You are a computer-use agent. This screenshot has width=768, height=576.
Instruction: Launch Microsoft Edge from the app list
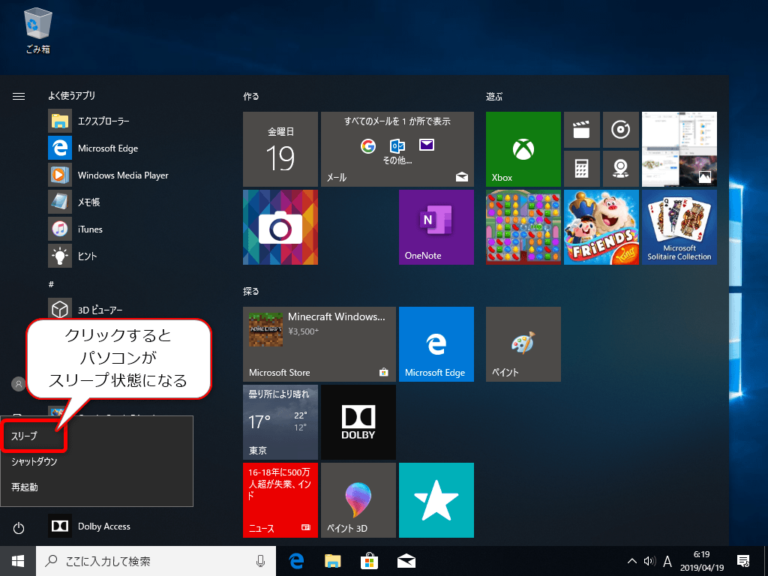click(93, 148)
